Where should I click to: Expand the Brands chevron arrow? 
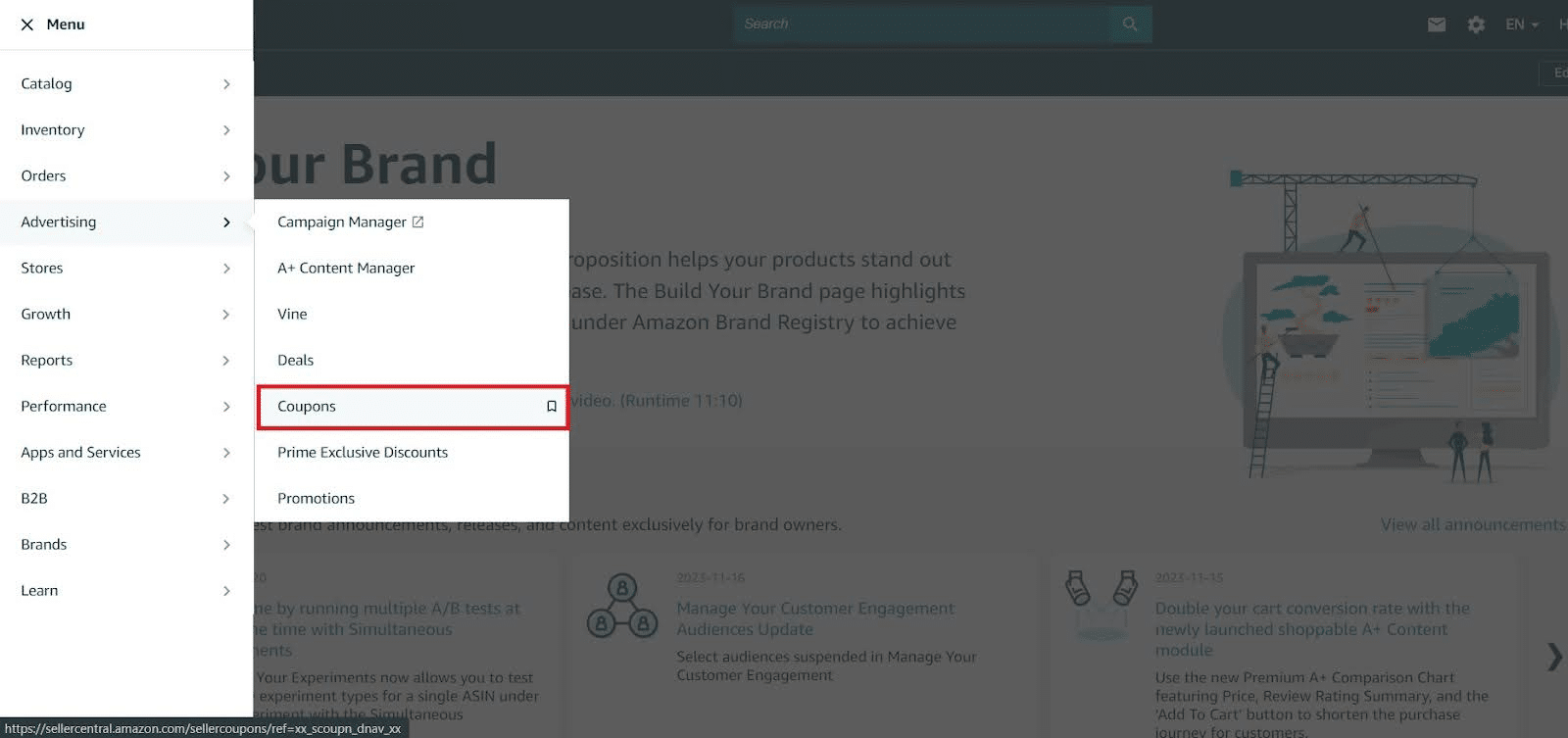pos(226,545)
